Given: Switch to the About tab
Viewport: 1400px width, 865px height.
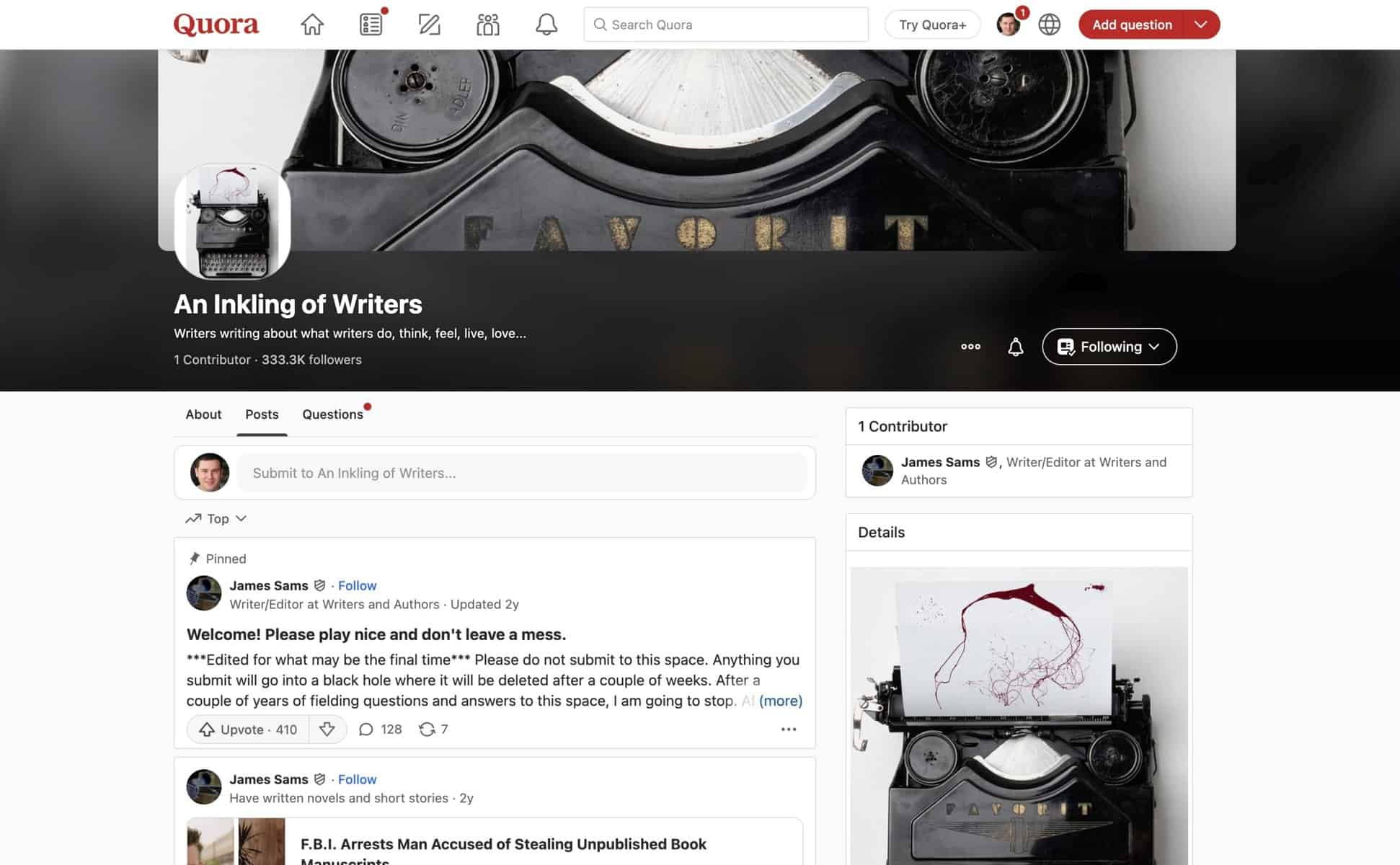Looking at the screenshot, I should coord(203,414).
